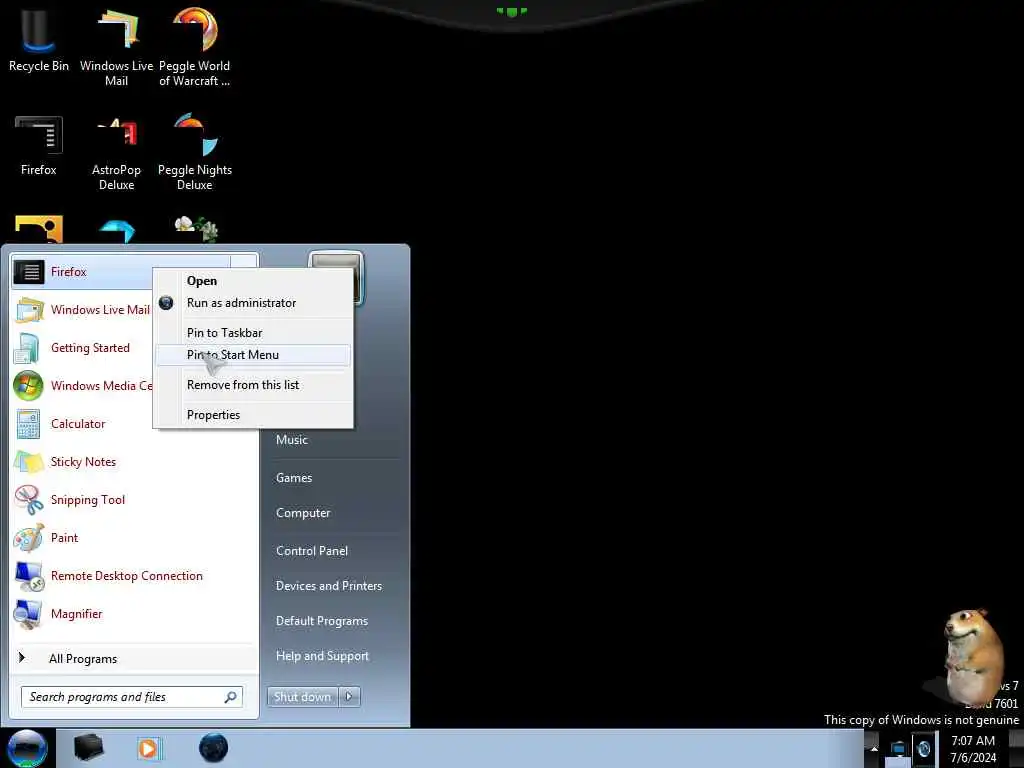Click the Snipping Tool text label
1024x768 pixels.
coord(88,500)
